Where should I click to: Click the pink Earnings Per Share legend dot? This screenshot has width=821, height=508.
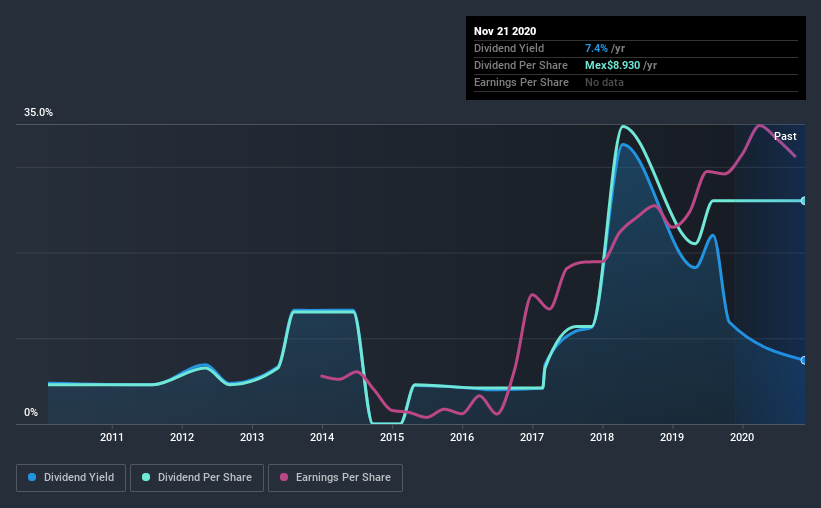[284, 477]
